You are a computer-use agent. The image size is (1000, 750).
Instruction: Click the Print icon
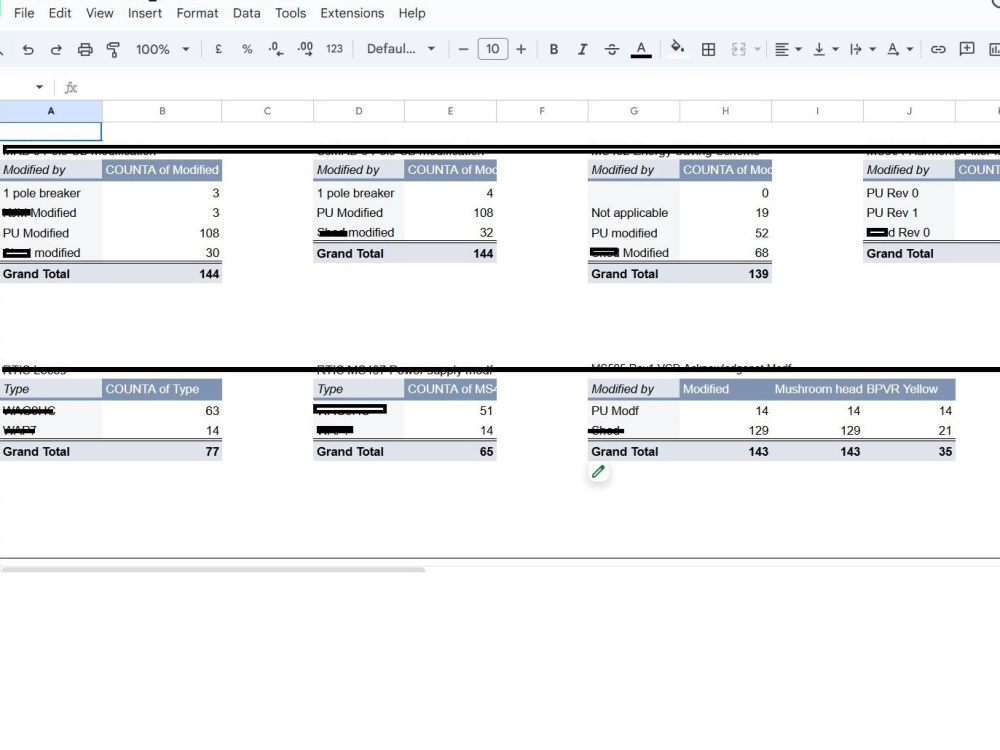tap(85, 49)
